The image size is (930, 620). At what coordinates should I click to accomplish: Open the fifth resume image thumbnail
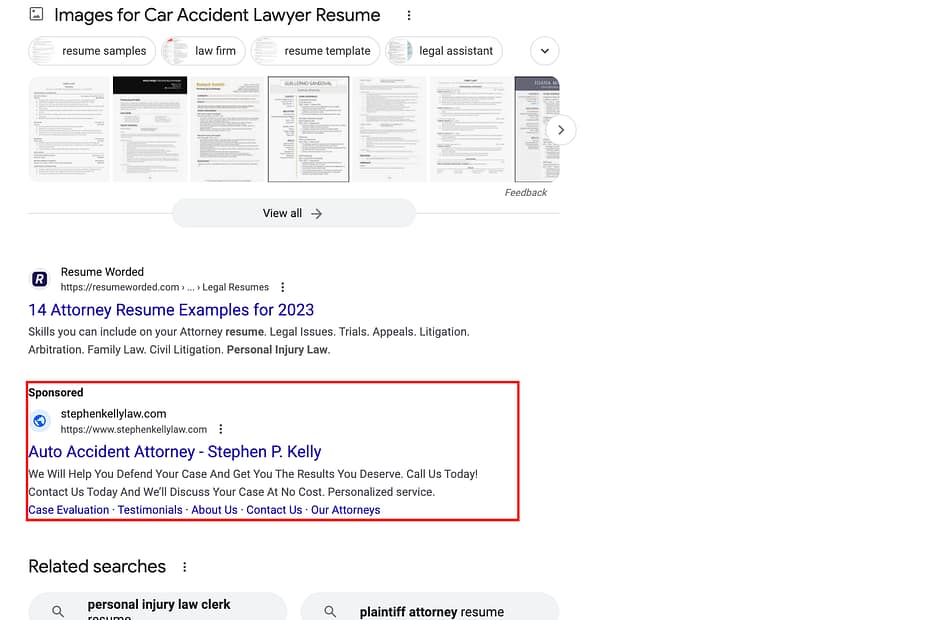coord(390,129)
